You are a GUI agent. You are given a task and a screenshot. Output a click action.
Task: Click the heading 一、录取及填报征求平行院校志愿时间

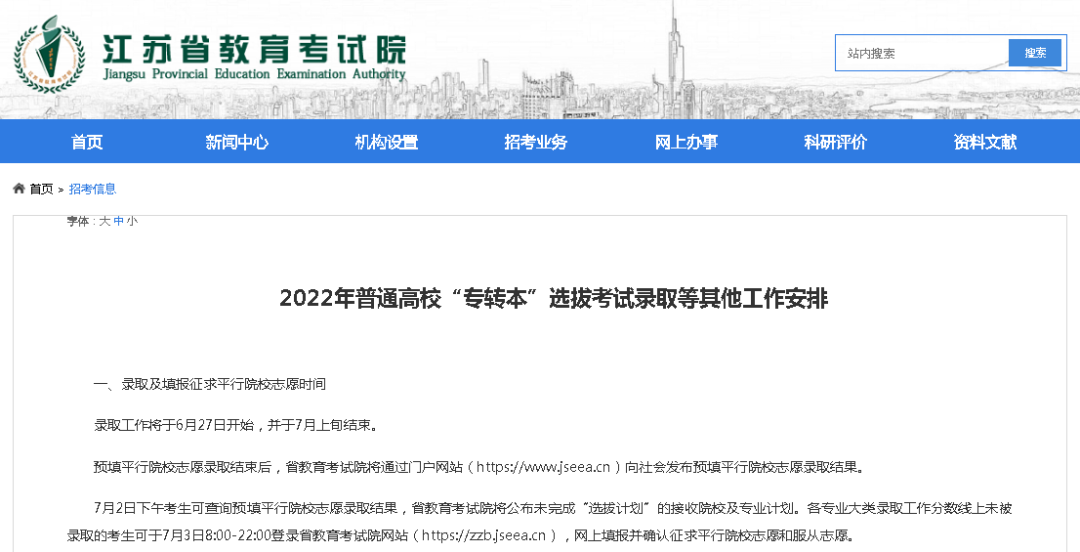point(209,385)
